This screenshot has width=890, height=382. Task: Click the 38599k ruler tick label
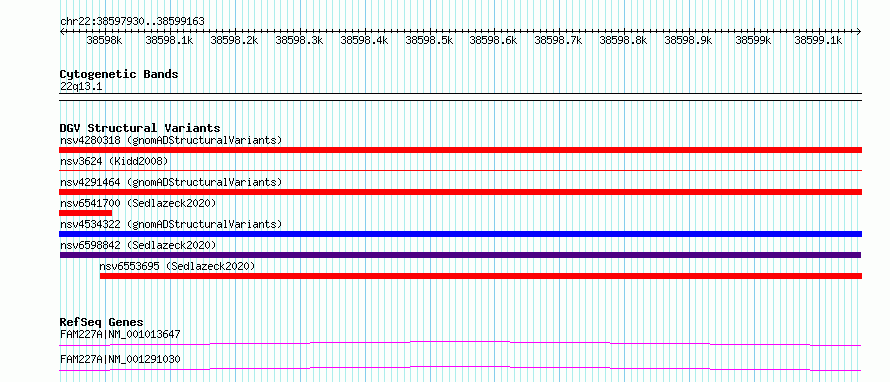tap(753, 40)
